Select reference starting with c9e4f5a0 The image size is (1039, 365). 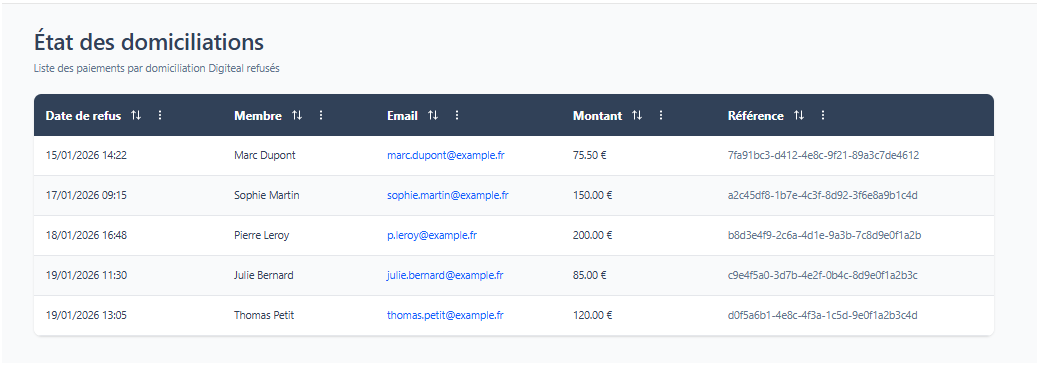click(822, 276)
